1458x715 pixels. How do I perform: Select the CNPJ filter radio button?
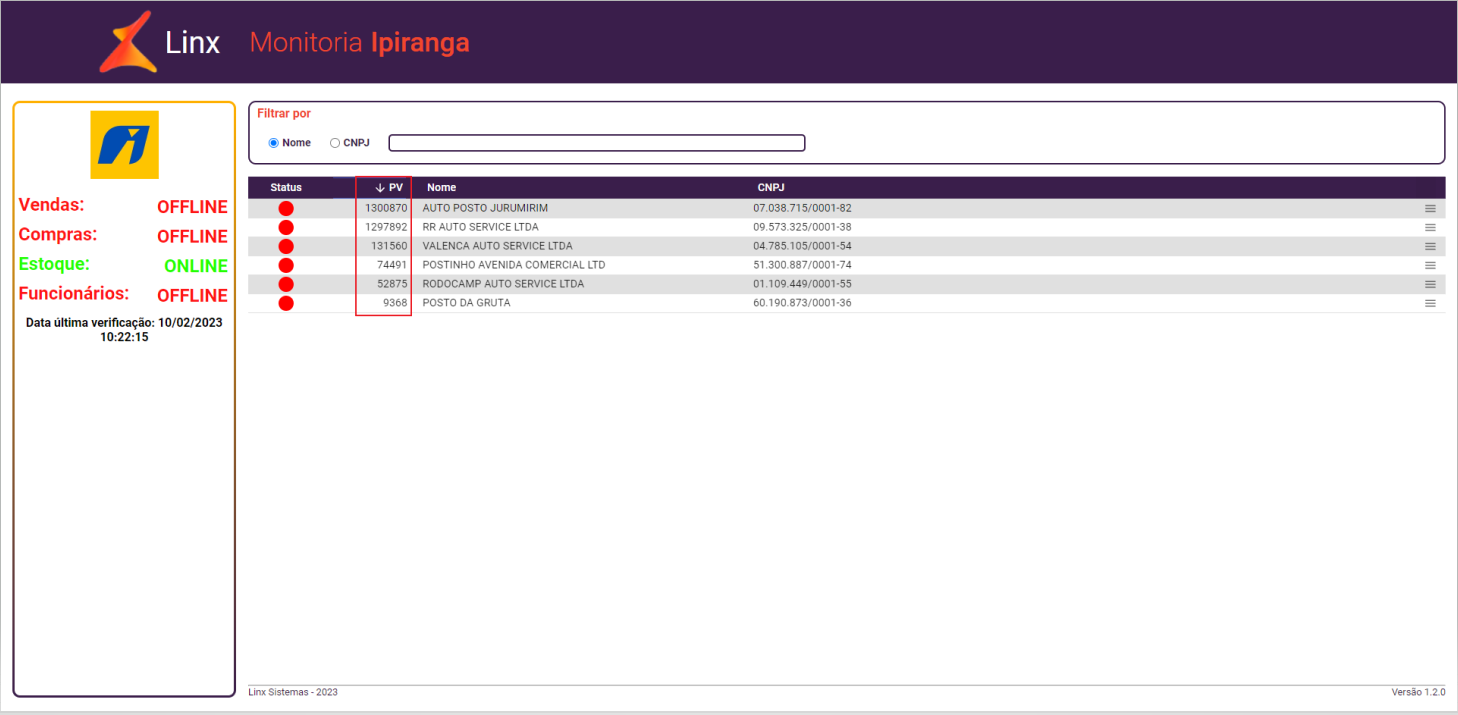pos(335,143)
